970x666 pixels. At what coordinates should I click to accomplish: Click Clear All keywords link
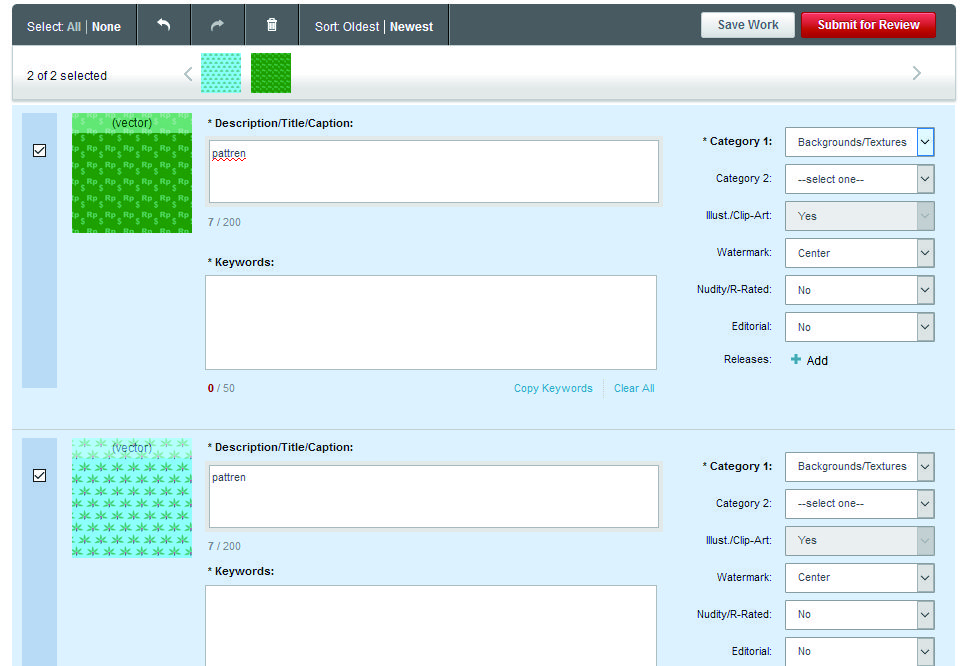click(x=634, y=388)
